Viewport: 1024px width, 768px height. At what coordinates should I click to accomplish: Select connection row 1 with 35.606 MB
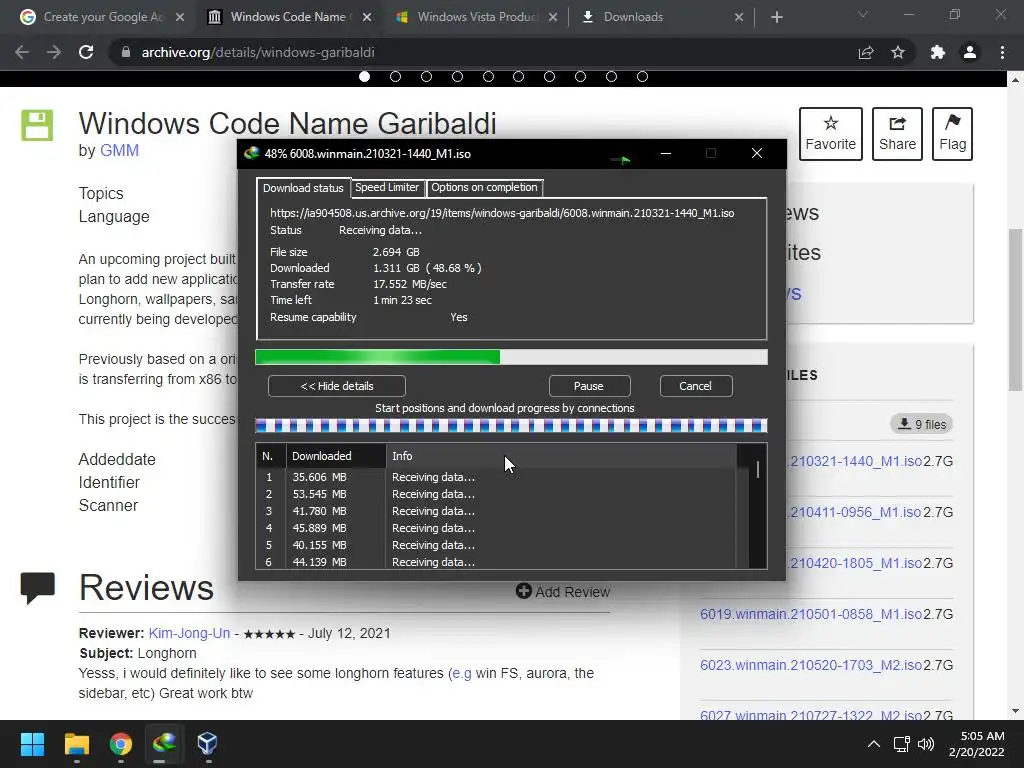496,477
